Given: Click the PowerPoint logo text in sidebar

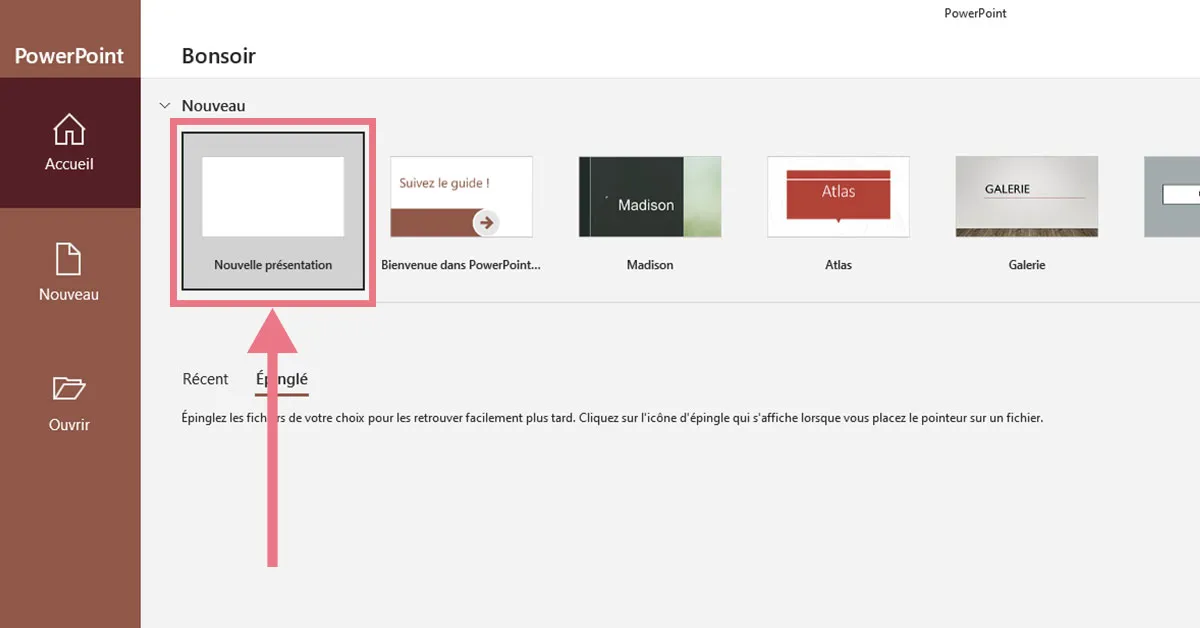Looking at the screenshot, I should click(x=69, y=56).
